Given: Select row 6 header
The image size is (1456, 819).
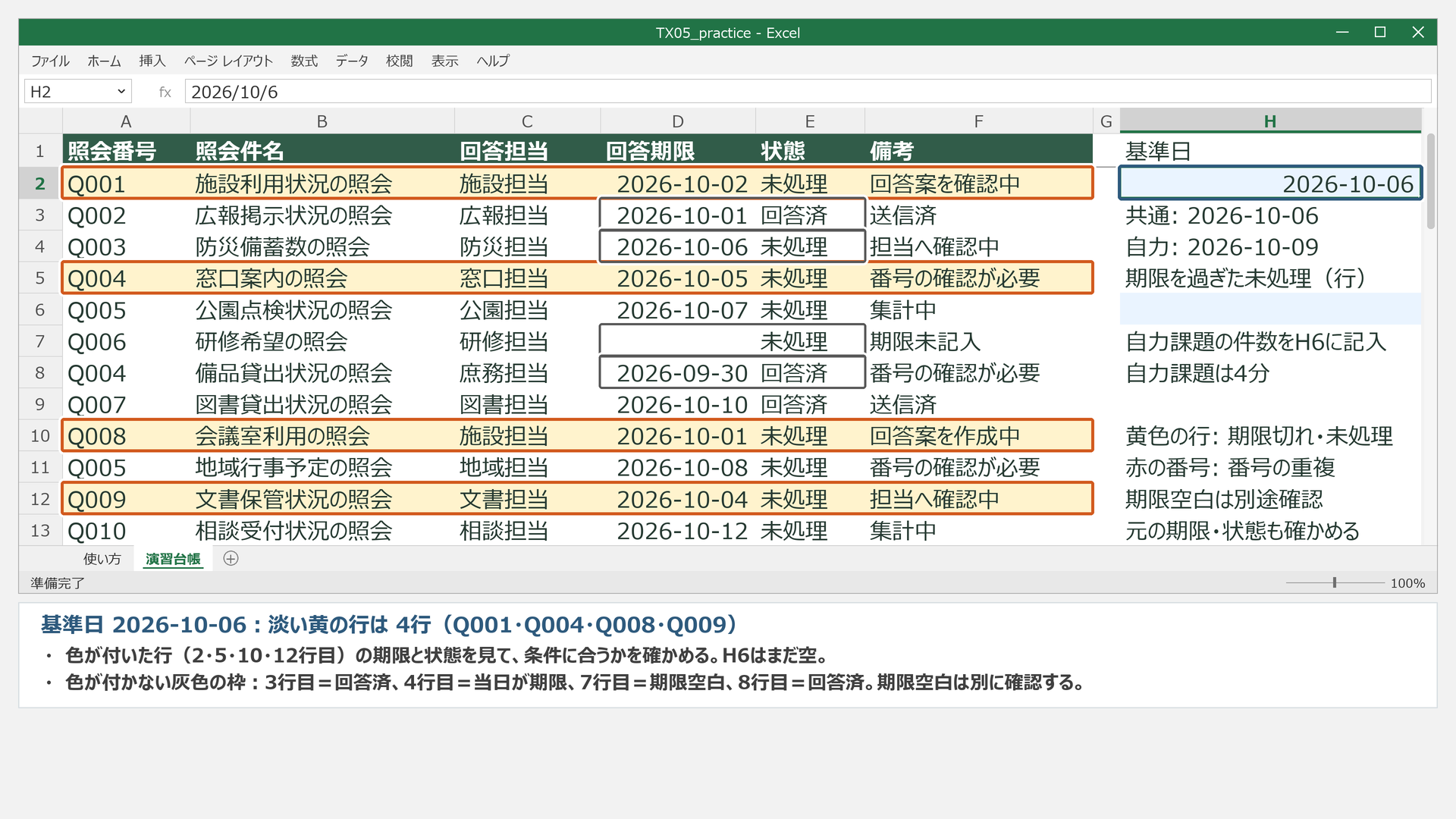Looking at the screenshot, I should click(x=40, y=309).
